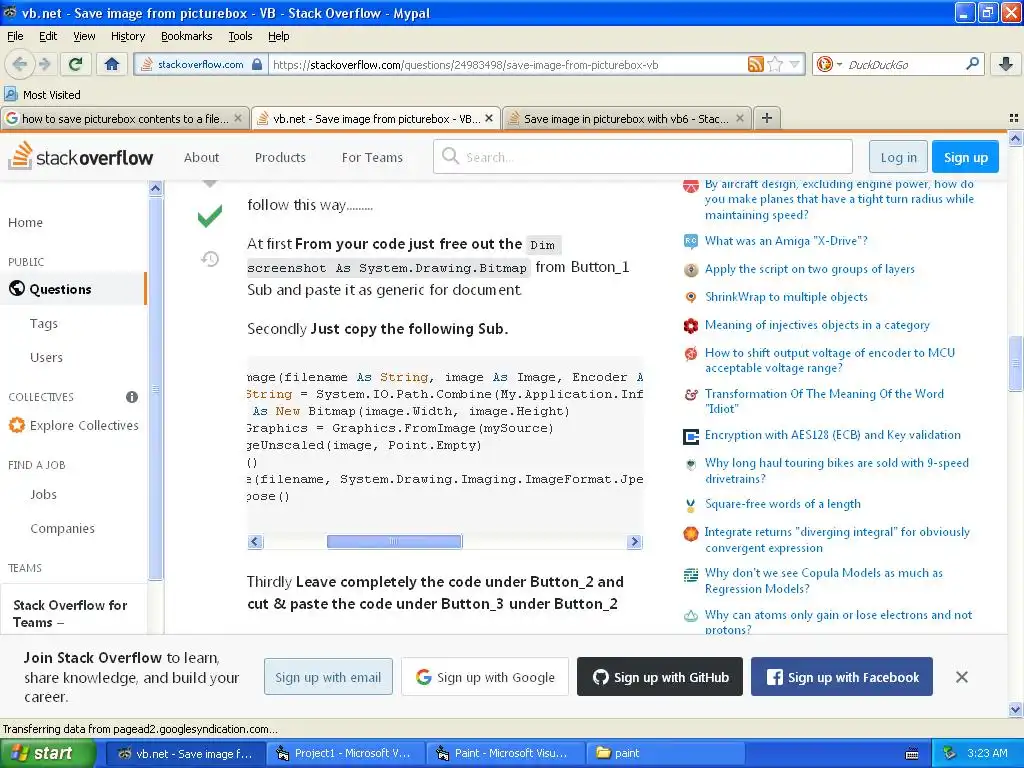Open the Bookmarks menu
Viewport: 1024px width, 768px height.
[186, 36]
